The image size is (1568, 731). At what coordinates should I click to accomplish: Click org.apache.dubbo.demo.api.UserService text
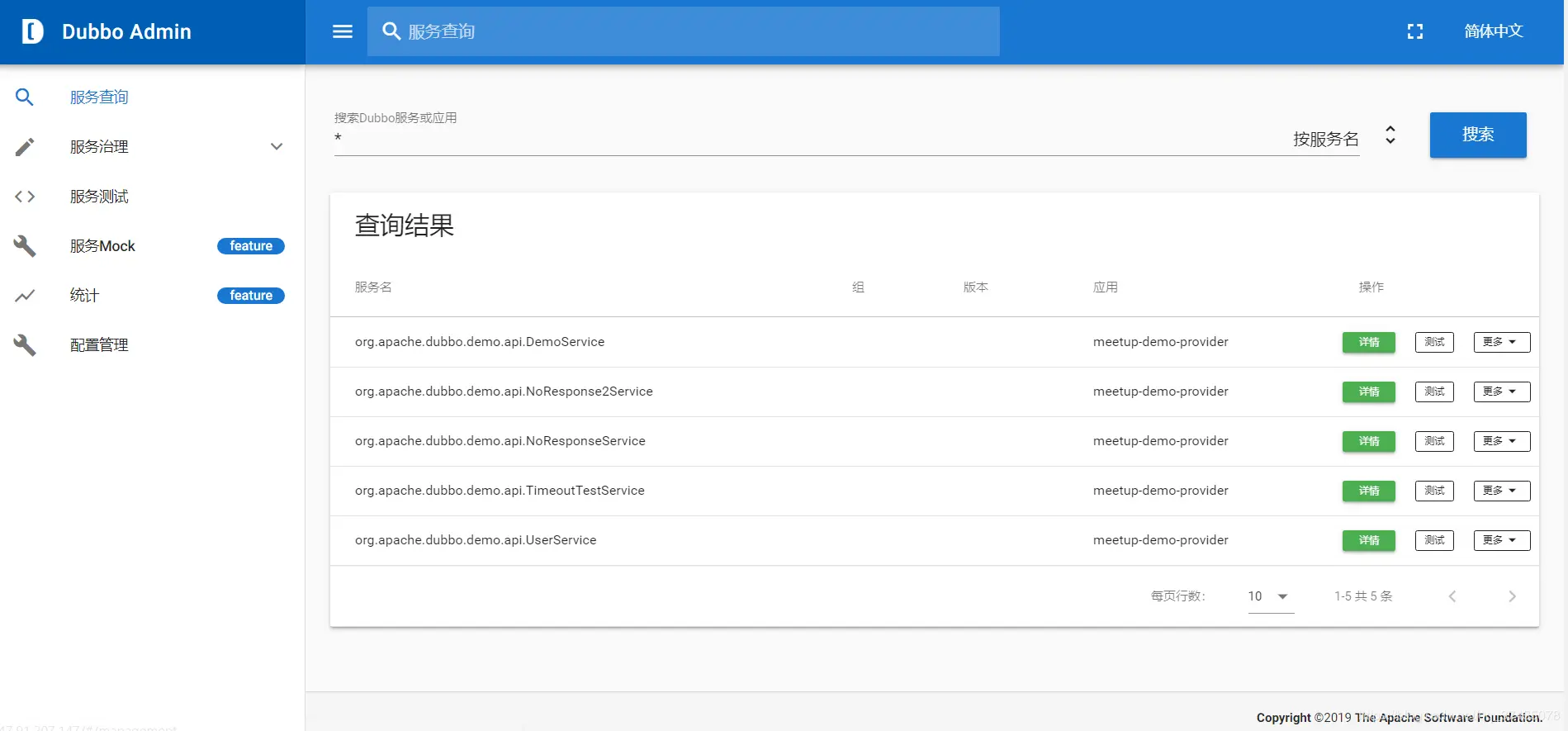tap(476, 540)
